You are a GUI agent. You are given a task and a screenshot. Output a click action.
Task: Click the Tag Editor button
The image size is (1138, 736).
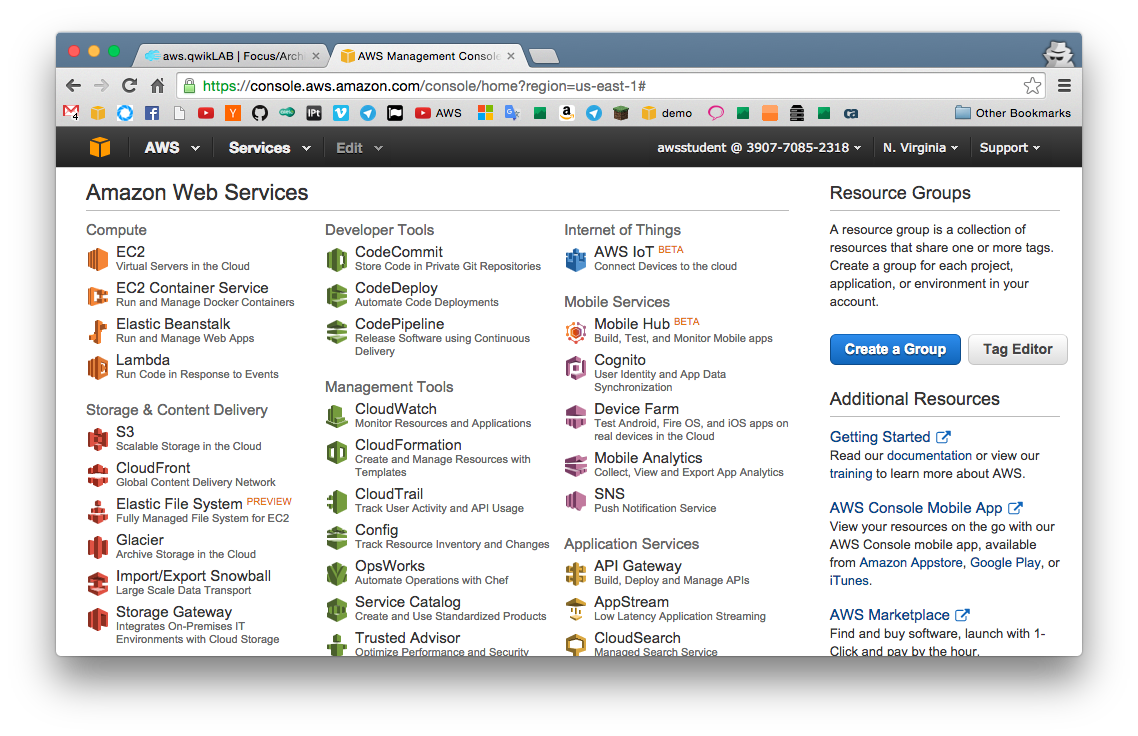tap(1018, 349)
